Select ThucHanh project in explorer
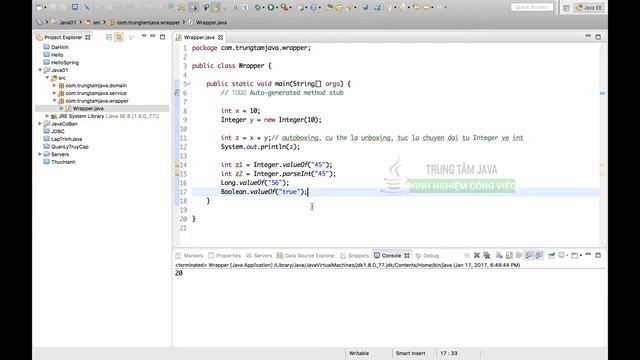This screenshot has height=360, width=640. [x=63, y=162]
